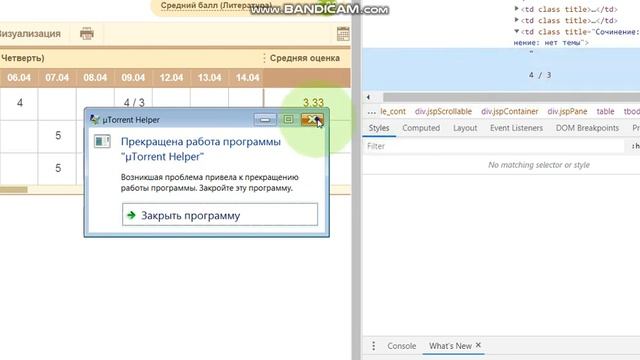Switch to the Styles tab in DevTools

pyautogui.click(x=379, y=128)
